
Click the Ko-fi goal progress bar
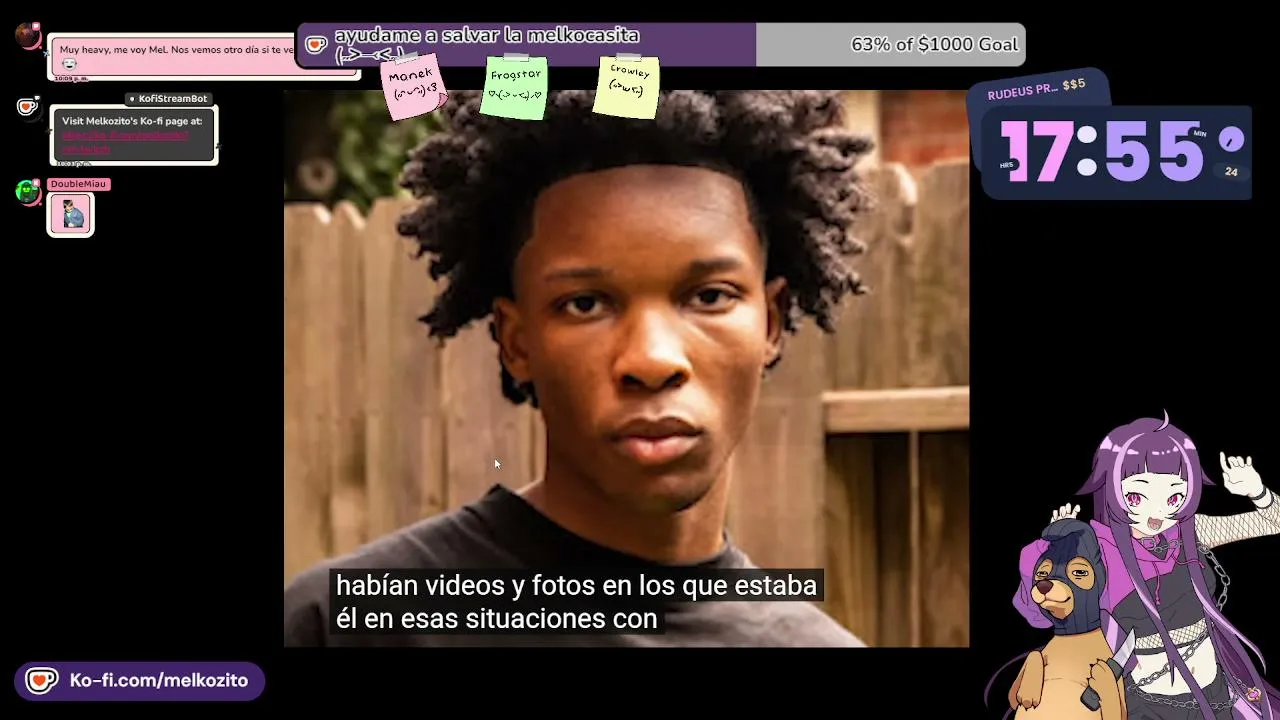[x=661, y=45]
